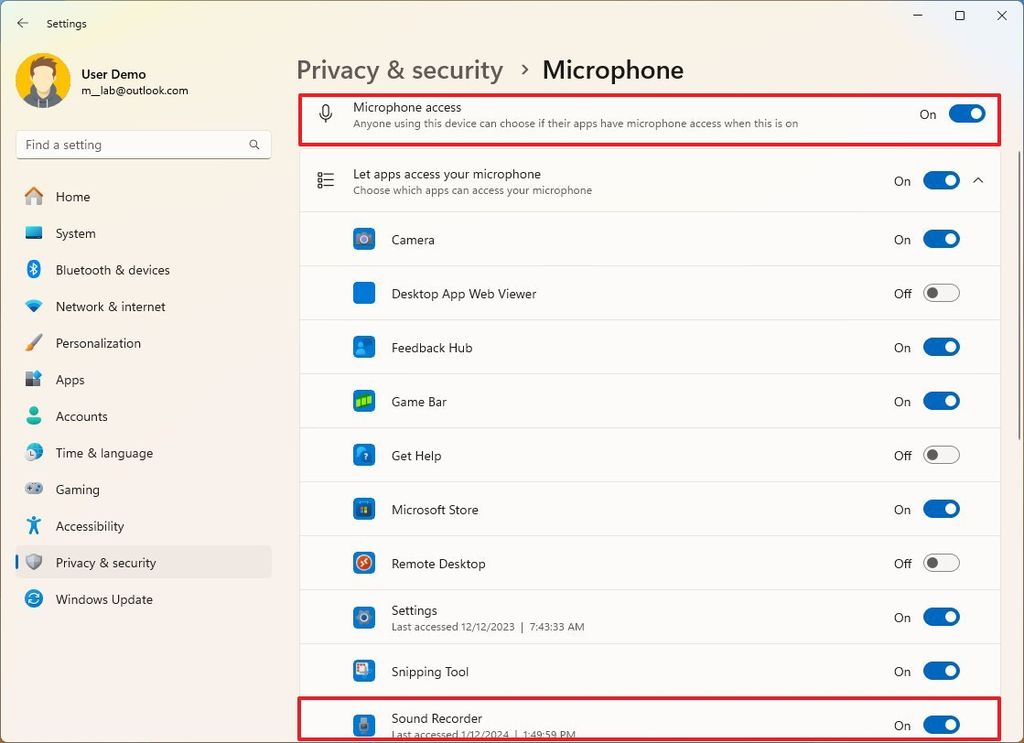Toggle off Microphone access

point(966,114)
